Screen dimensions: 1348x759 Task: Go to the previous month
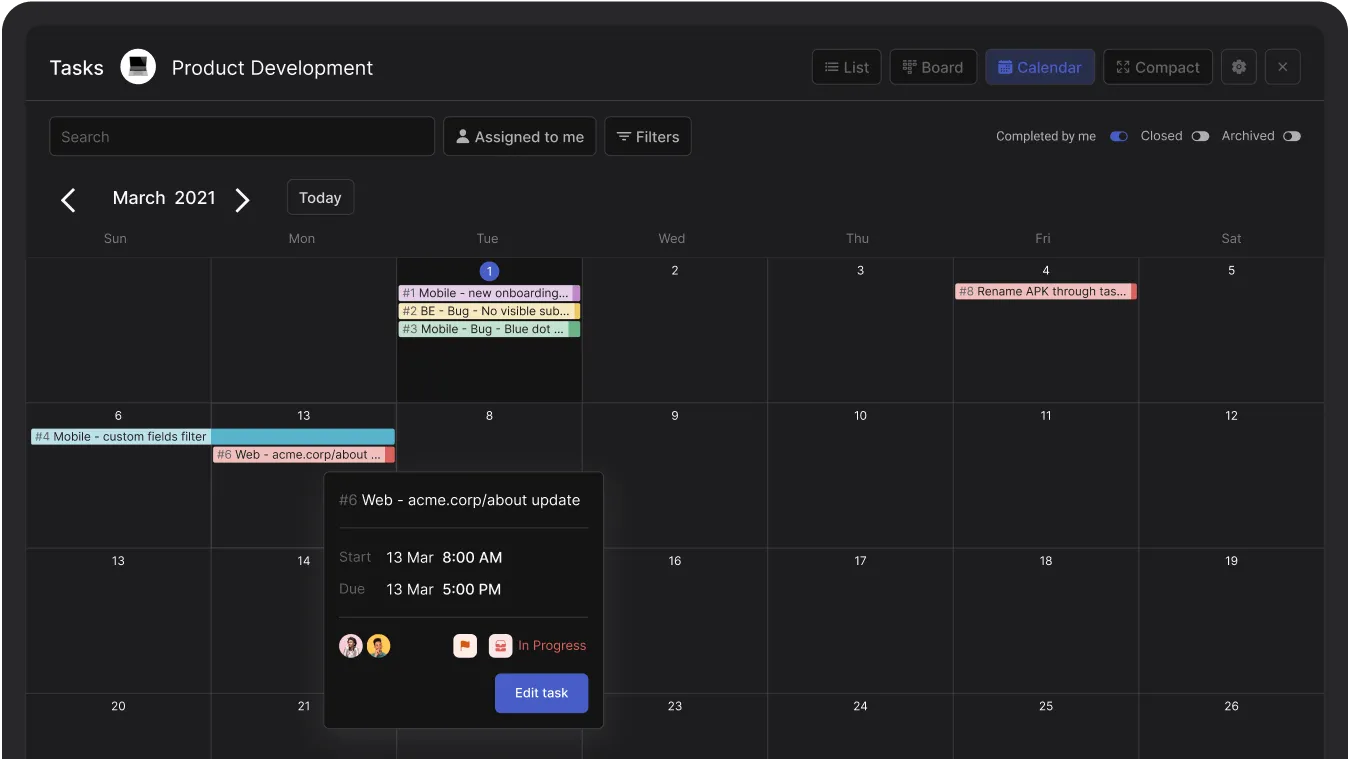pos(68,199)
